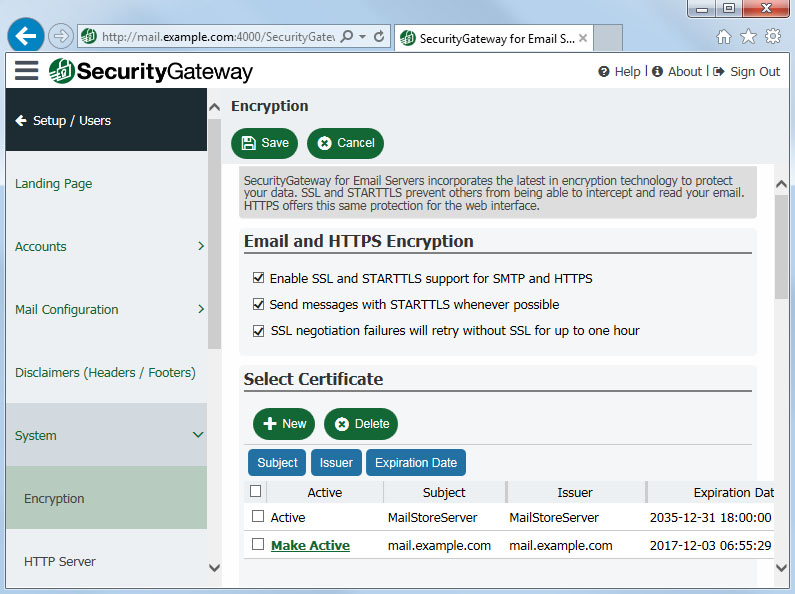The height and width of the screenshot is (594, 795).
Task: Click the mail.example.com issuer cell
Action: click(x=561, y=545)
